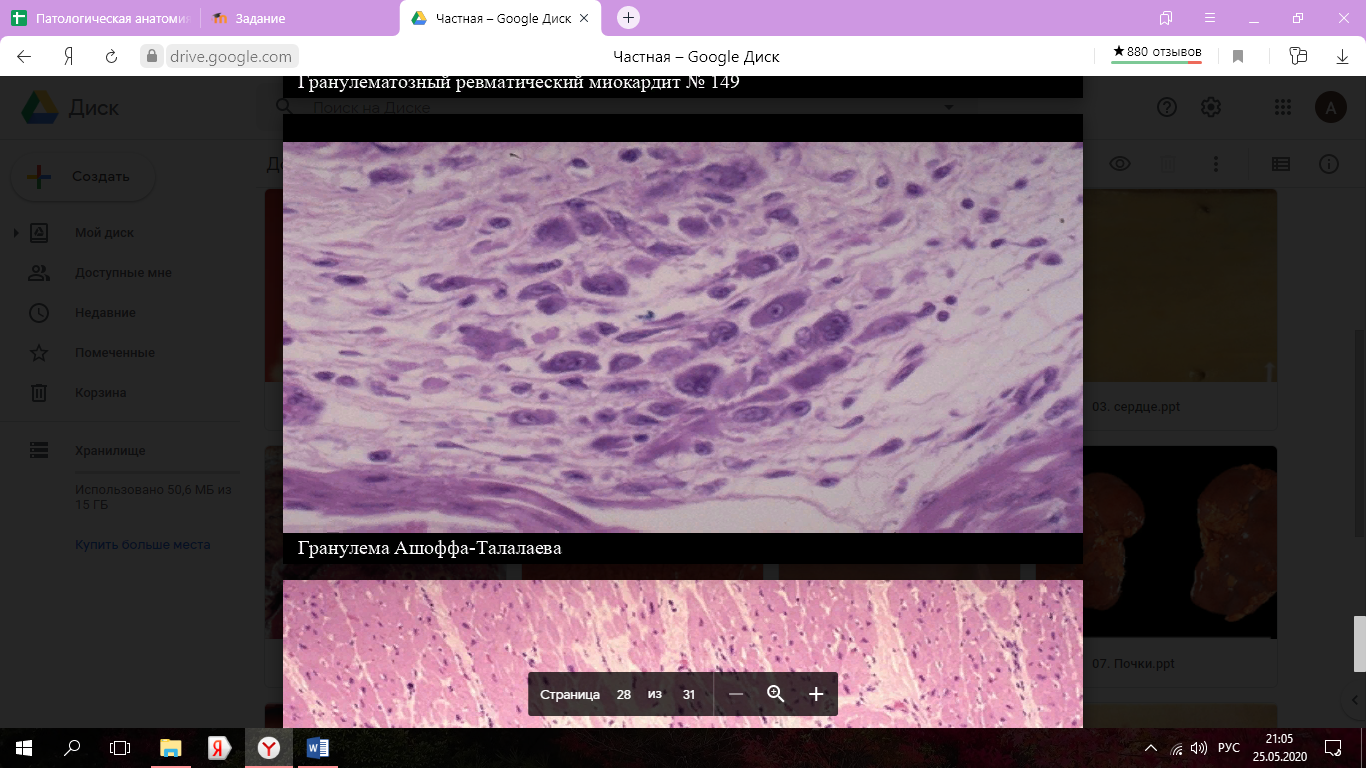Open the search options dropdown arrow
The width and height of the screenshot is (1366, 768).
(x=949, y=107)
